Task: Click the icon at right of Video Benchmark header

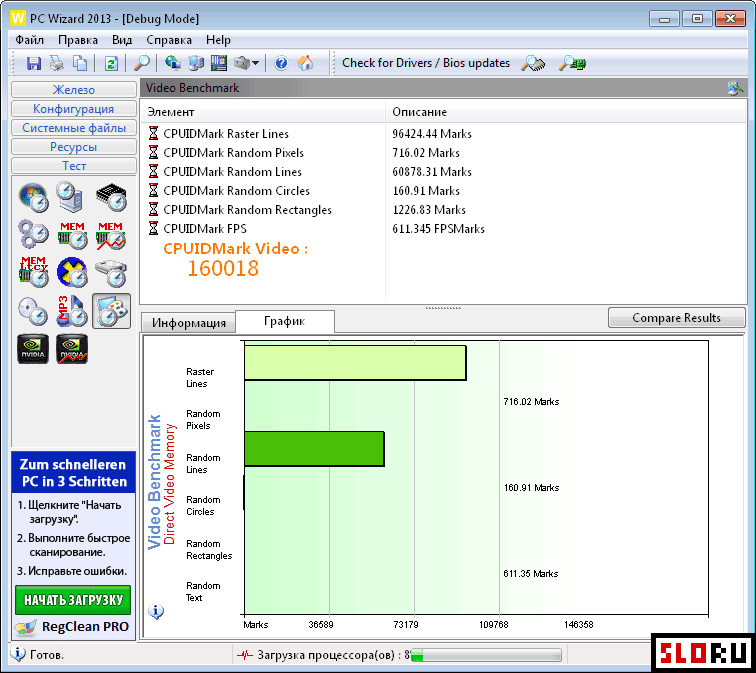Action: coord(735,88)
